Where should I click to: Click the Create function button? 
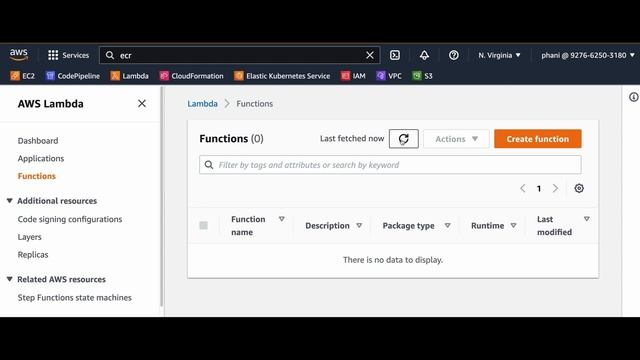pyautogui.click(x=538, y=139)
